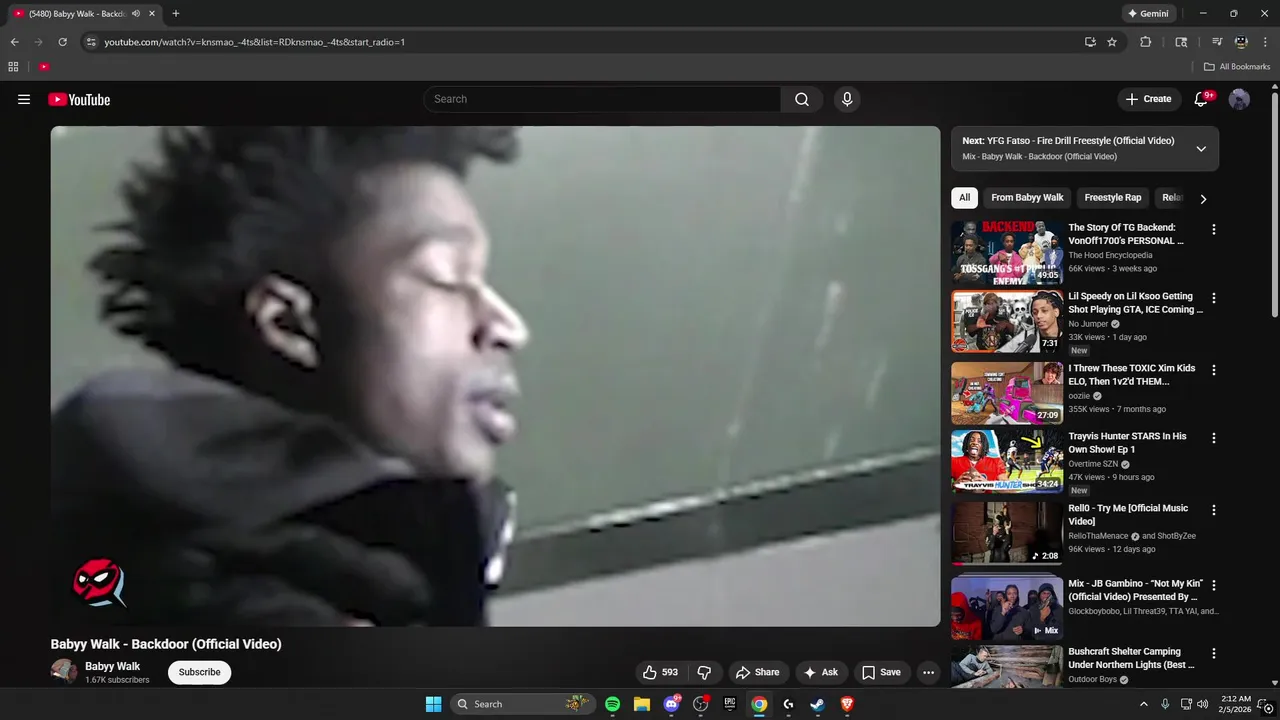Open Chrome three-dot menu
This screenshot has height=720, width=1280.
1265,42
